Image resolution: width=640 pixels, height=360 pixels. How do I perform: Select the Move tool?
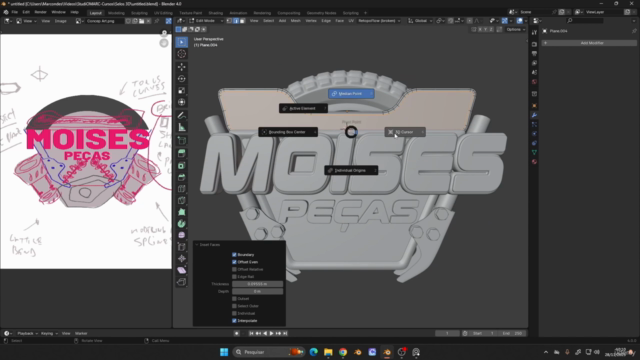click(182, 67)
